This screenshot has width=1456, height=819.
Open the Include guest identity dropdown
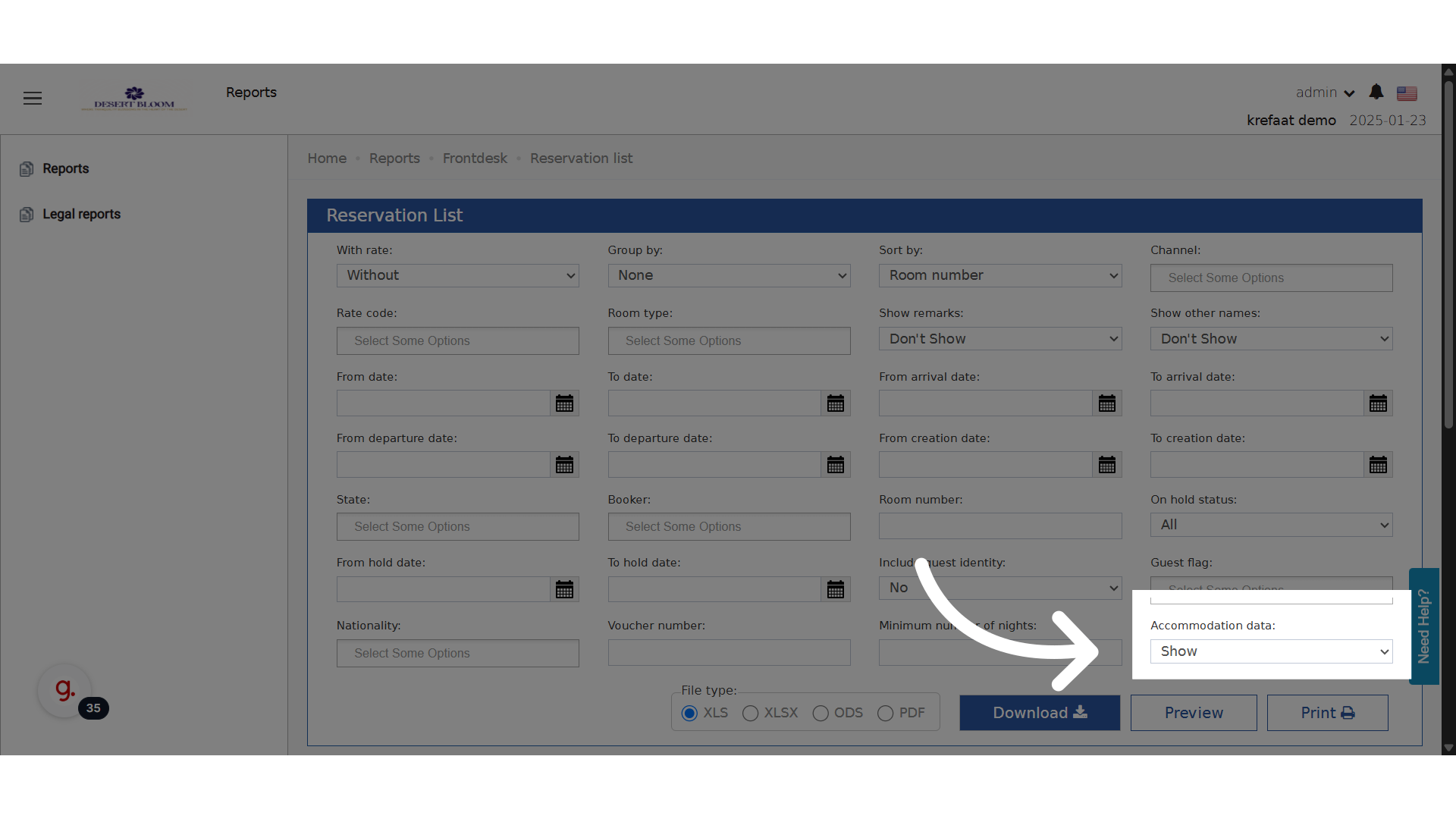(1000, 588)
